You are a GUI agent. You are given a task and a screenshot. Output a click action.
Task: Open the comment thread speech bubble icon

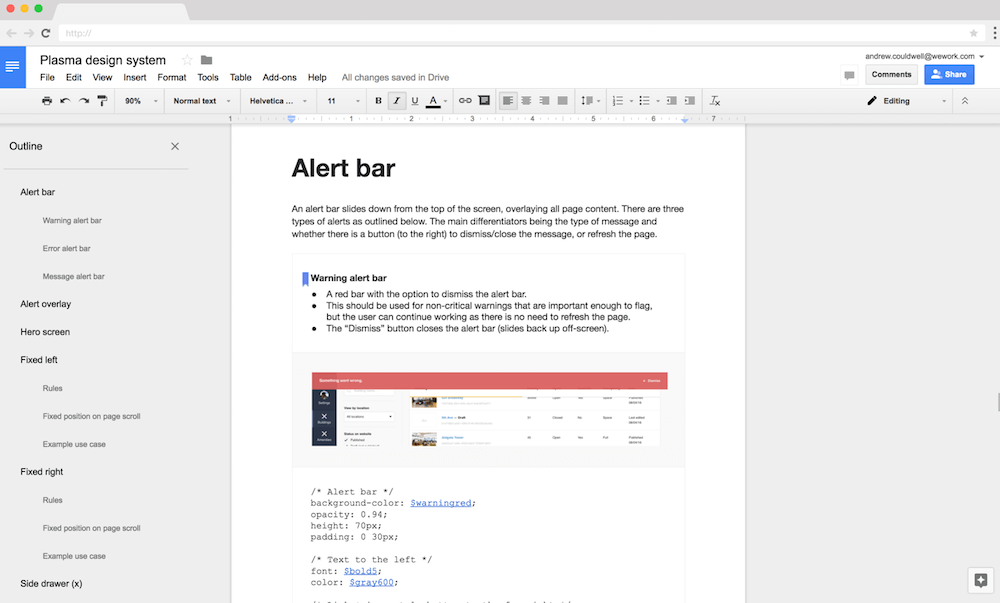tap(849, 75)
